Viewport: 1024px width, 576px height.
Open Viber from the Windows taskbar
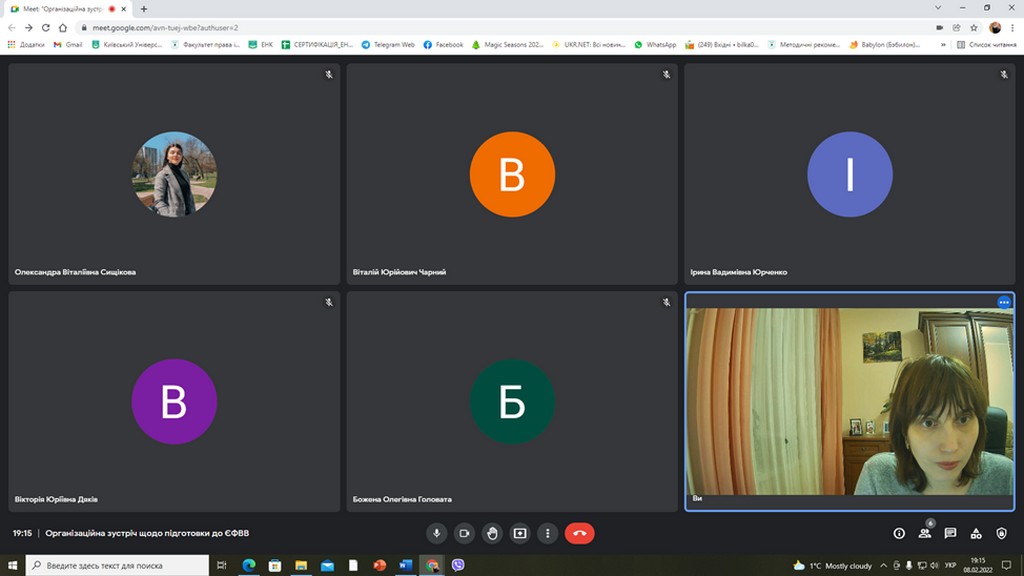click(x=458, y=565)
